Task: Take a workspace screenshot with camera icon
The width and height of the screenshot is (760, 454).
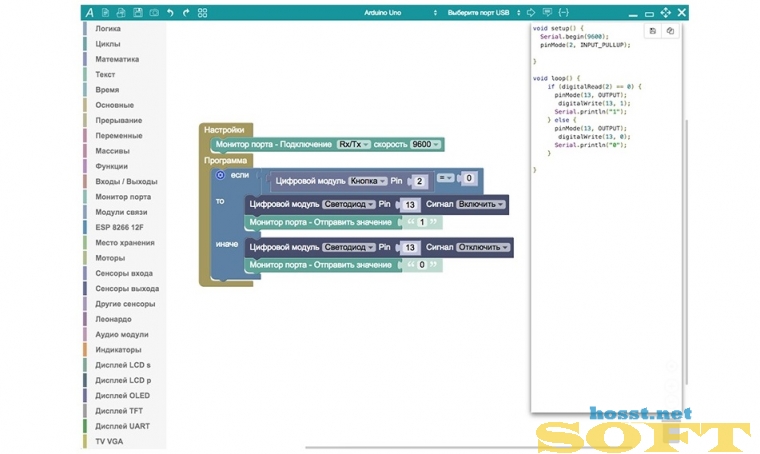Action: click(x=154, y=13)
